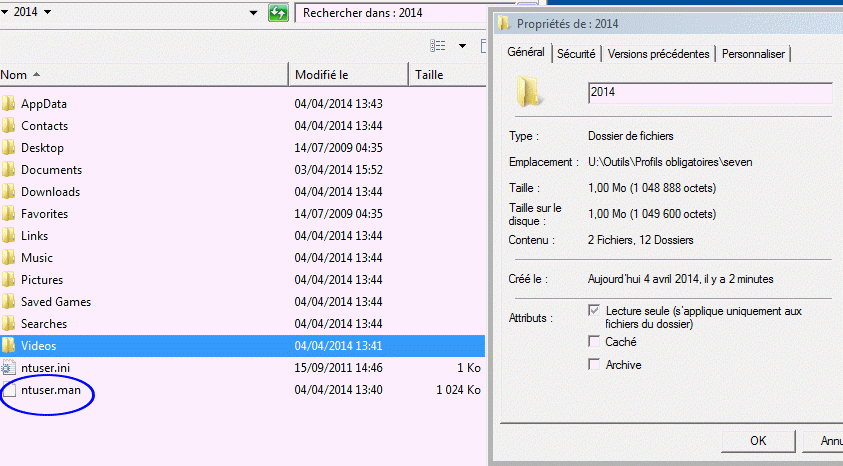
Task: Click the Videos folder name
Action: coord(39,346)
